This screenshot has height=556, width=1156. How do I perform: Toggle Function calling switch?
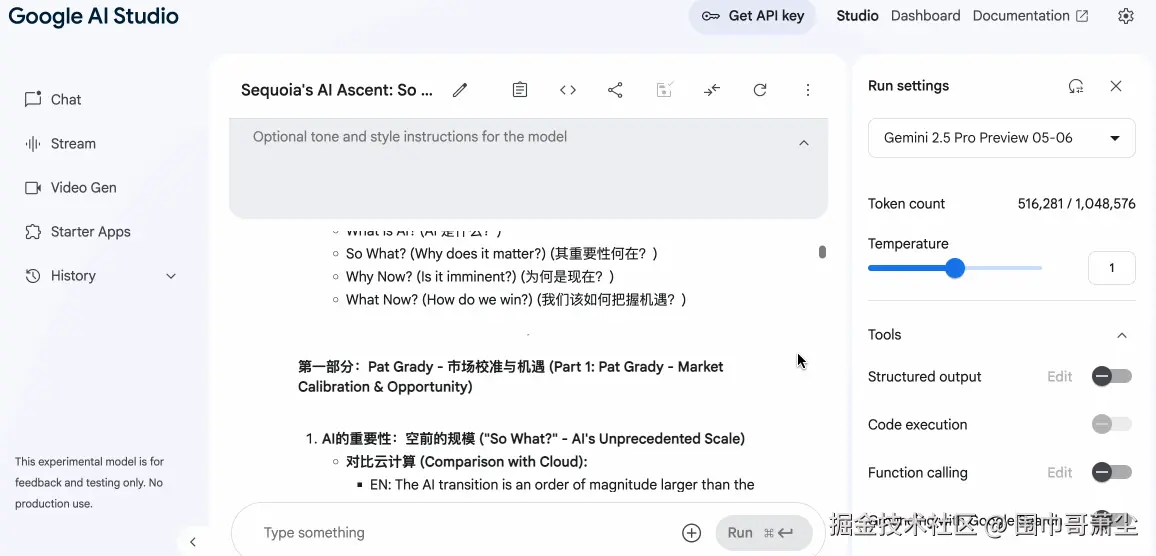[x=1112, y=472]
